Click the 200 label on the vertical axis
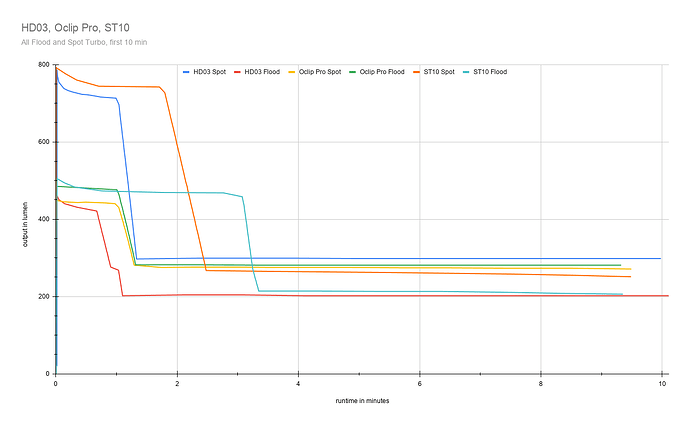 tap(44, 296)
